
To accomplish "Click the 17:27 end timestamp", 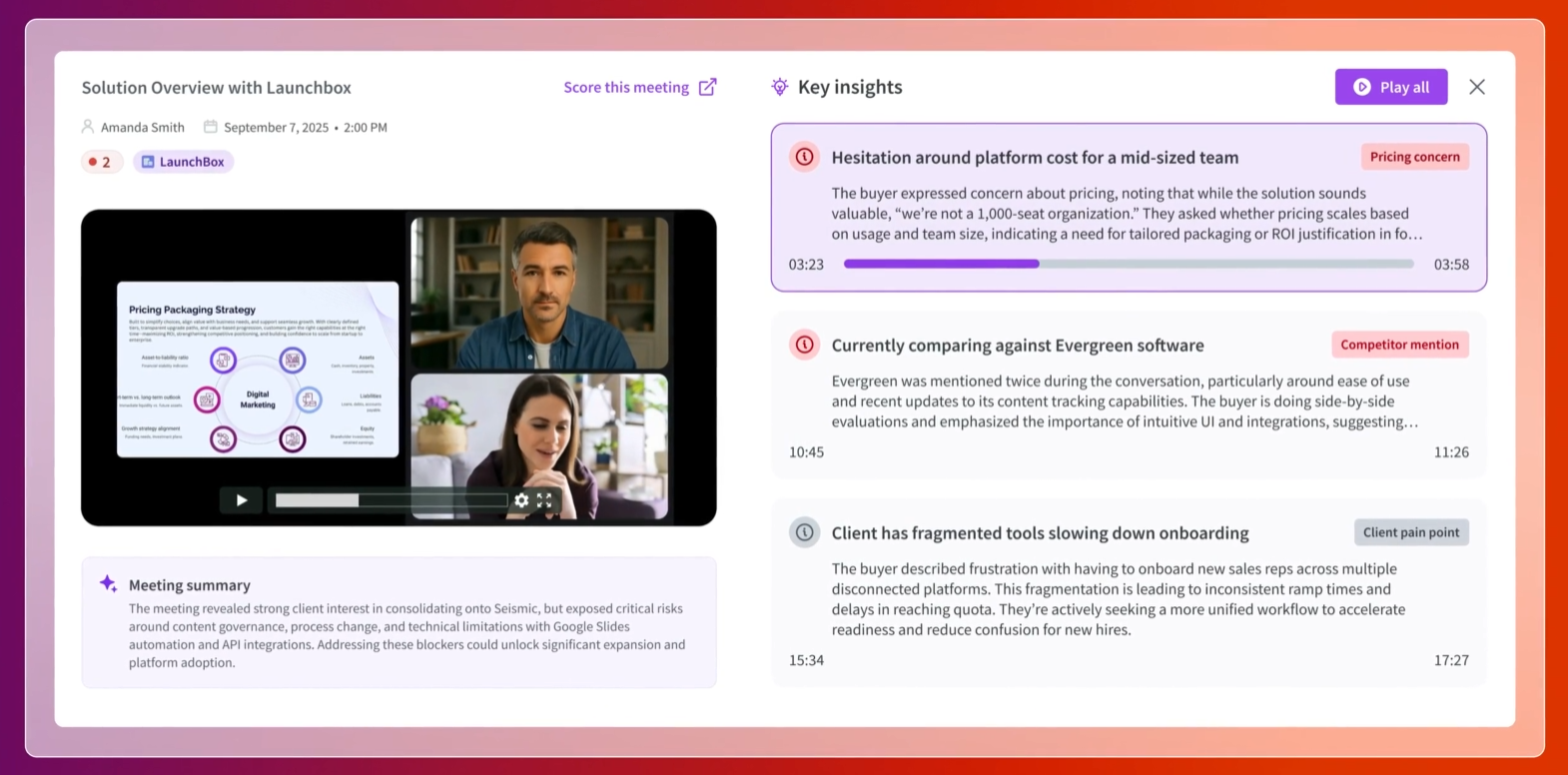I will click(x=1451, y=660).
